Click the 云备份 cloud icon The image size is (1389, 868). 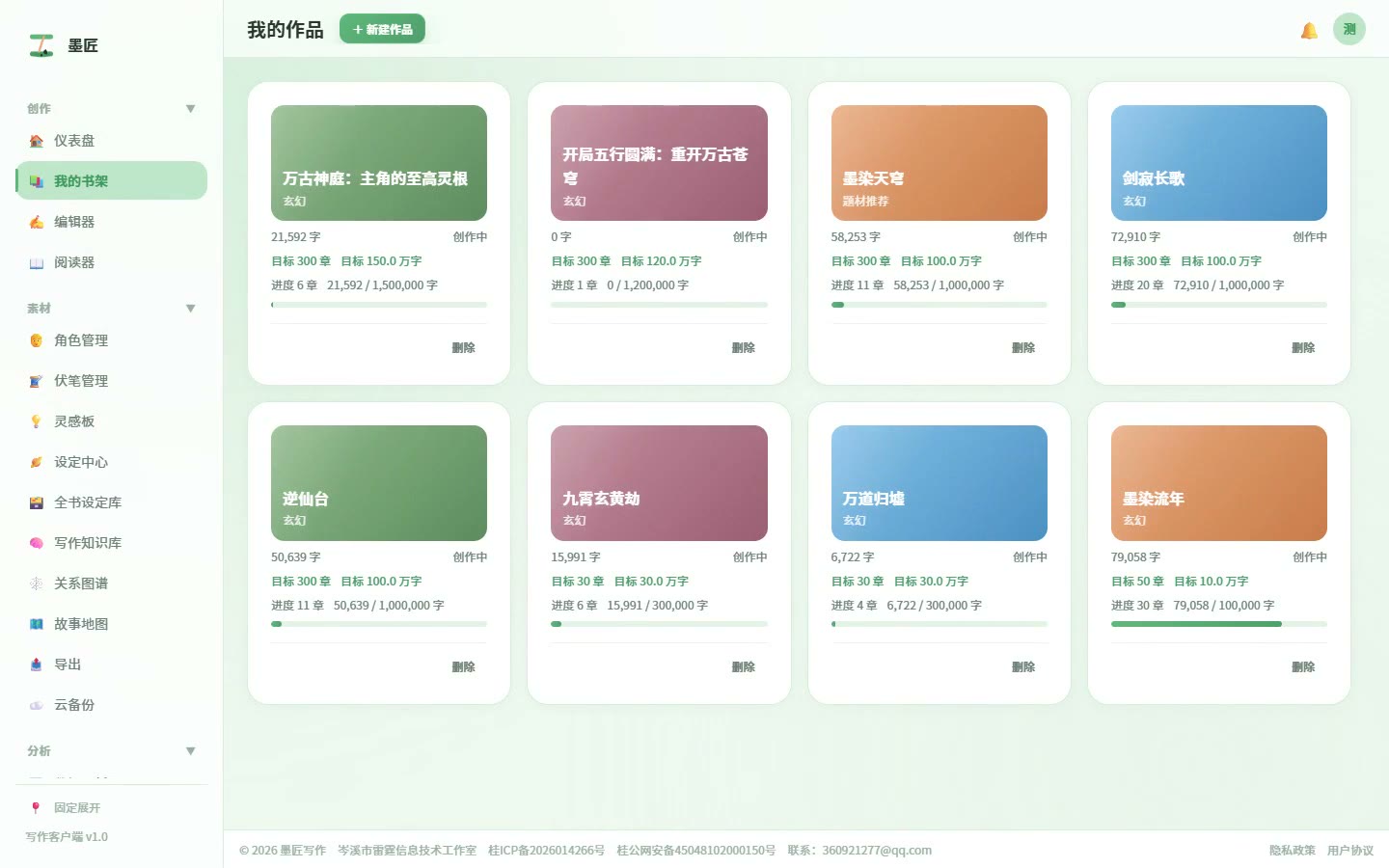coord(37,705)
